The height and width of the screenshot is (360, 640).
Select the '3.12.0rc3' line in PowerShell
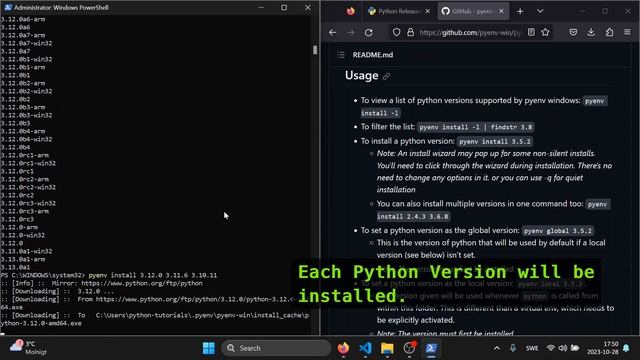pyautogui.click(x=18, y=219)
